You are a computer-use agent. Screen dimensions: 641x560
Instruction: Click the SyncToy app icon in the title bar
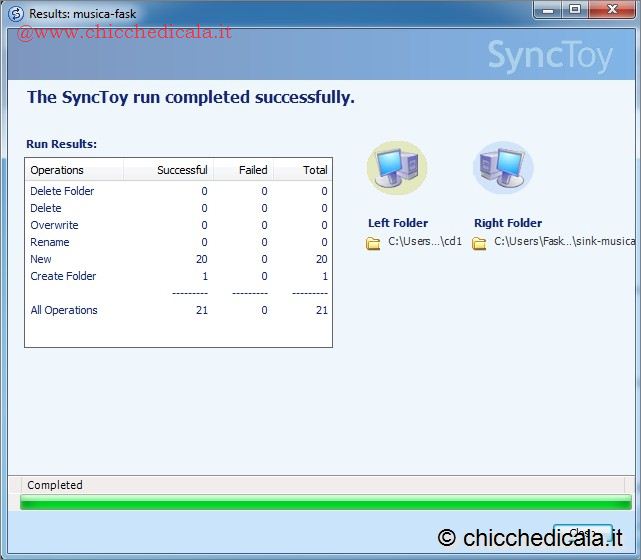point(15,13)
